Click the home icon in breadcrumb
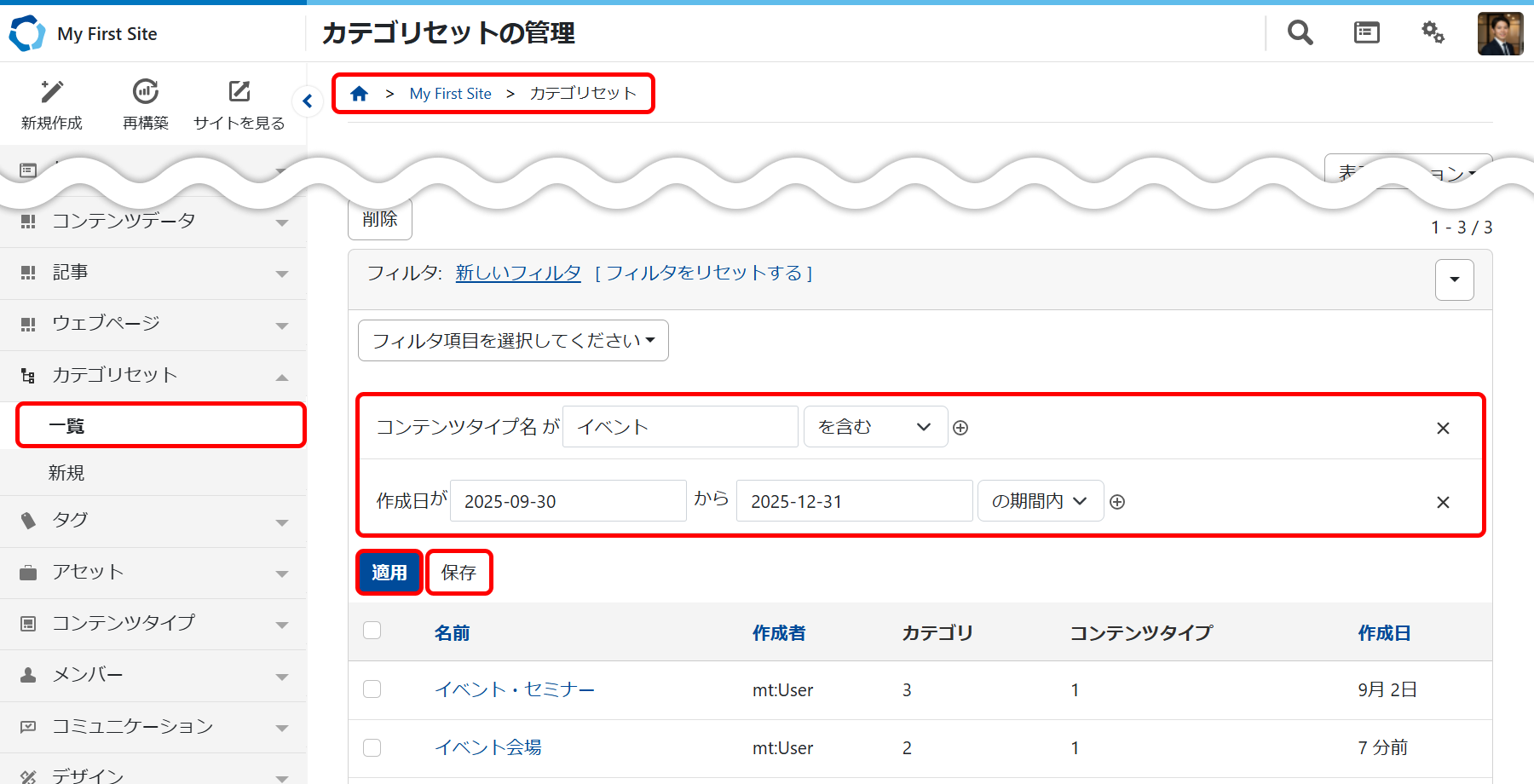 [x=360, y=94]
